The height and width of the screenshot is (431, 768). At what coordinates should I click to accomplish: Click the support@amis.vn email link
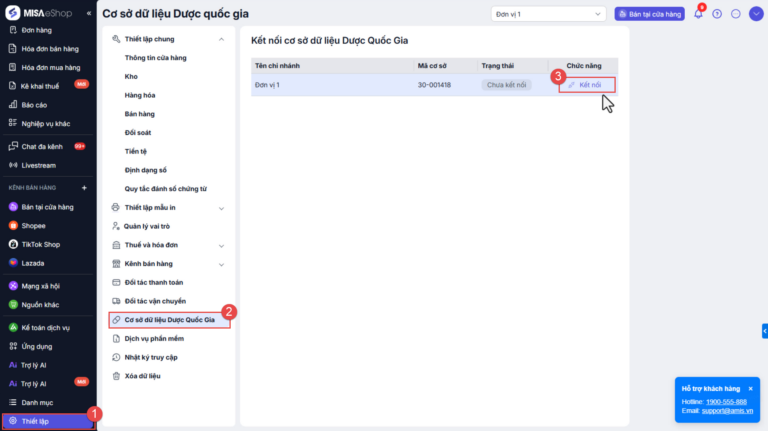pyautogui.click(x=727, y=411)
